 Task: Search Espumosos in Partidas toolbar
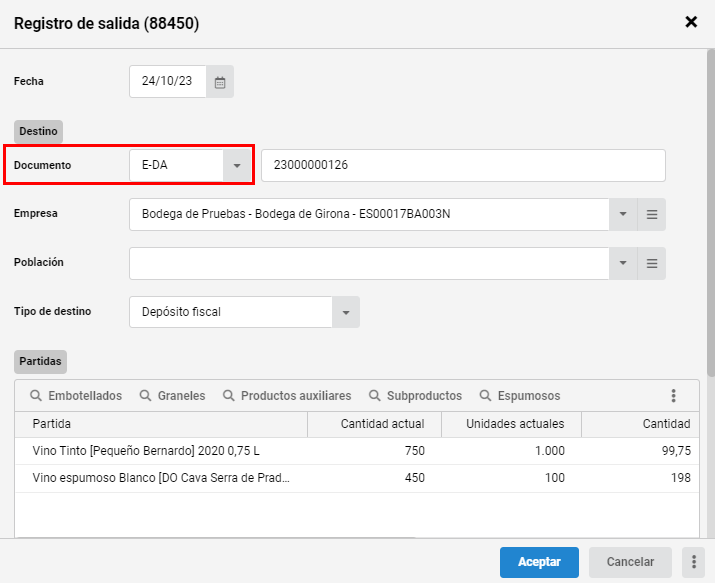click(520, 396)
